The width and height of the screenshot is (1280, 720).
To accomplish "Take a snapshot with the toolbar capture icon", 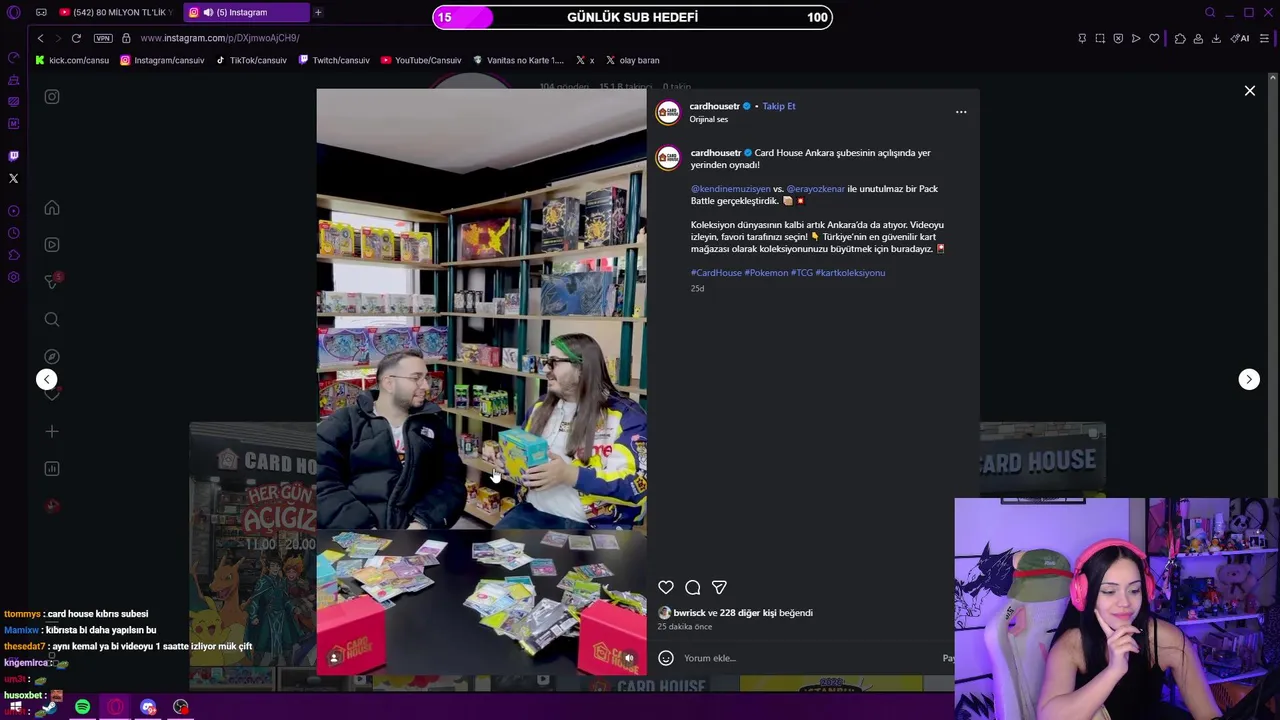I will 1100,38.
